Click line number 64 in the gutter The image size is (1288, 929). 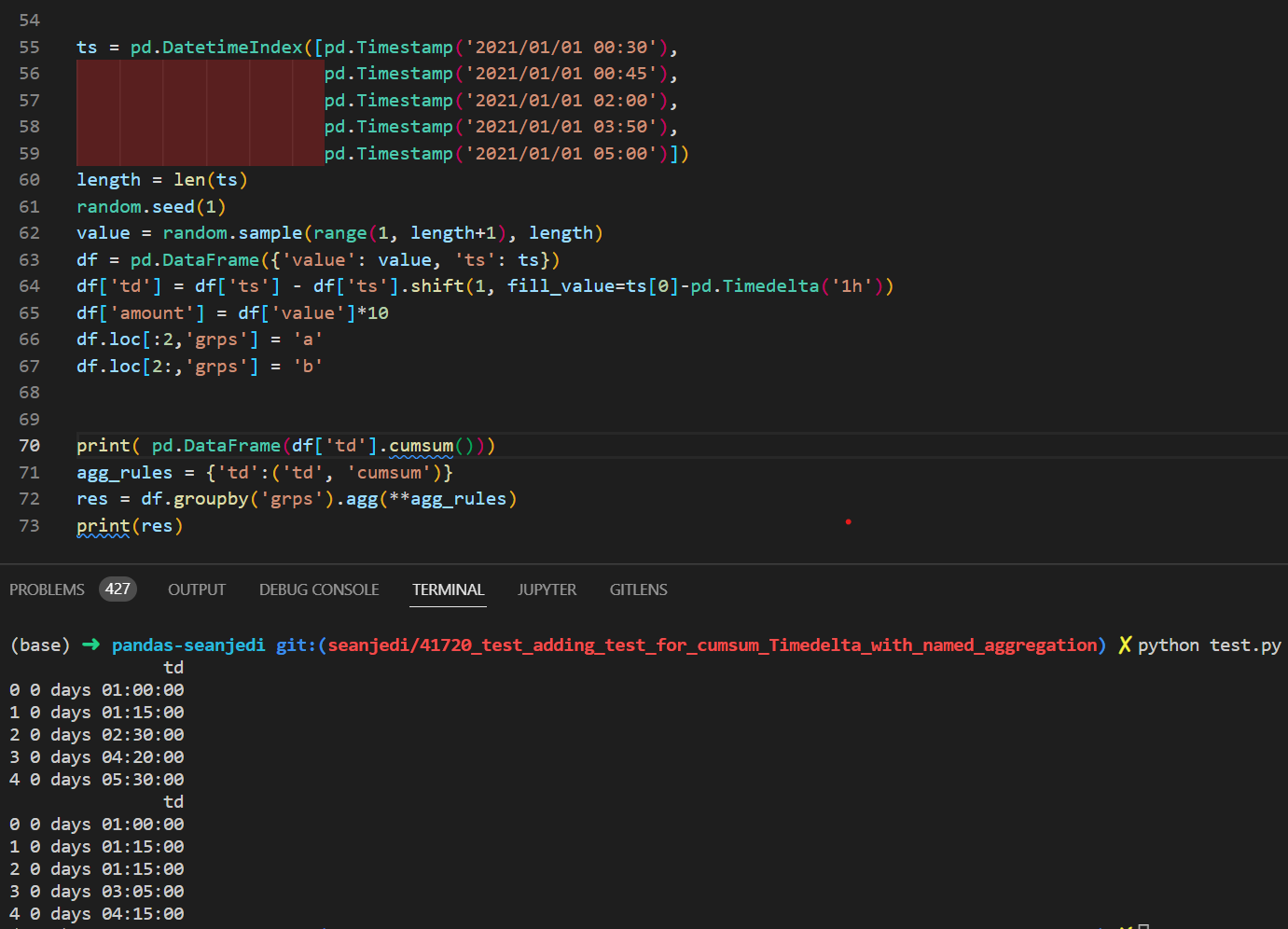click(x=30, y=286)
